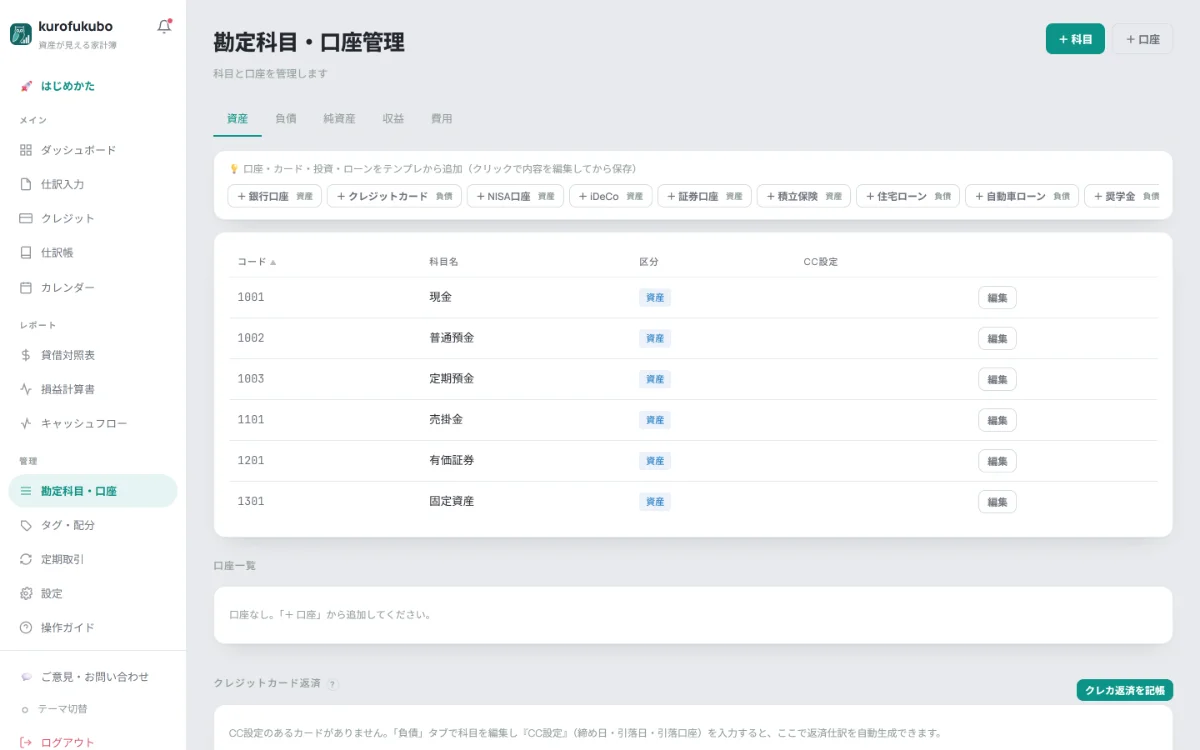Select the 資産 tab

tap(237, 118)
